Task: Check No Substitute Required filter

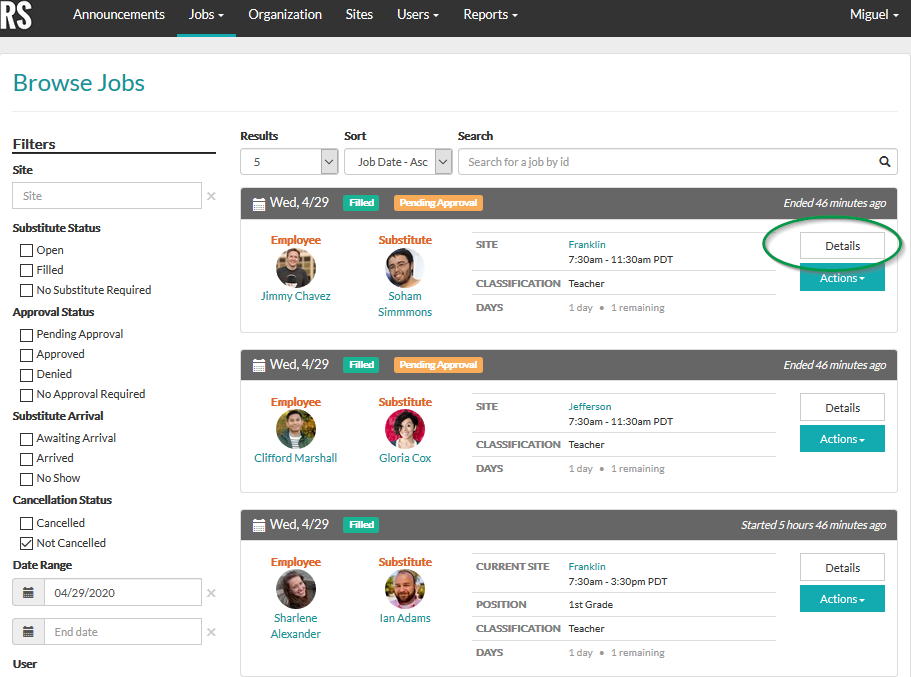Action: (x=26, y=291)
